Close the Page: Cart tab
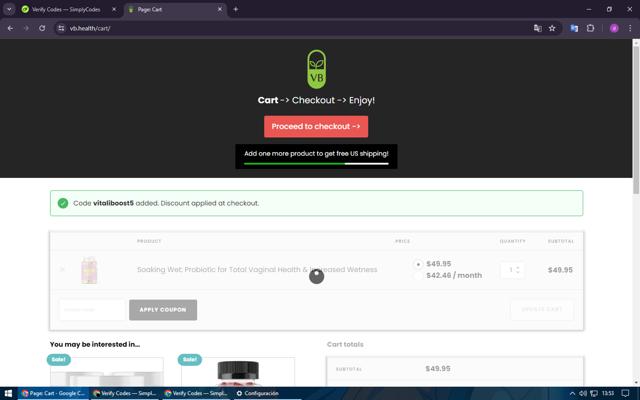The height and width of the screenshot is (400, 640). [220, 9]
